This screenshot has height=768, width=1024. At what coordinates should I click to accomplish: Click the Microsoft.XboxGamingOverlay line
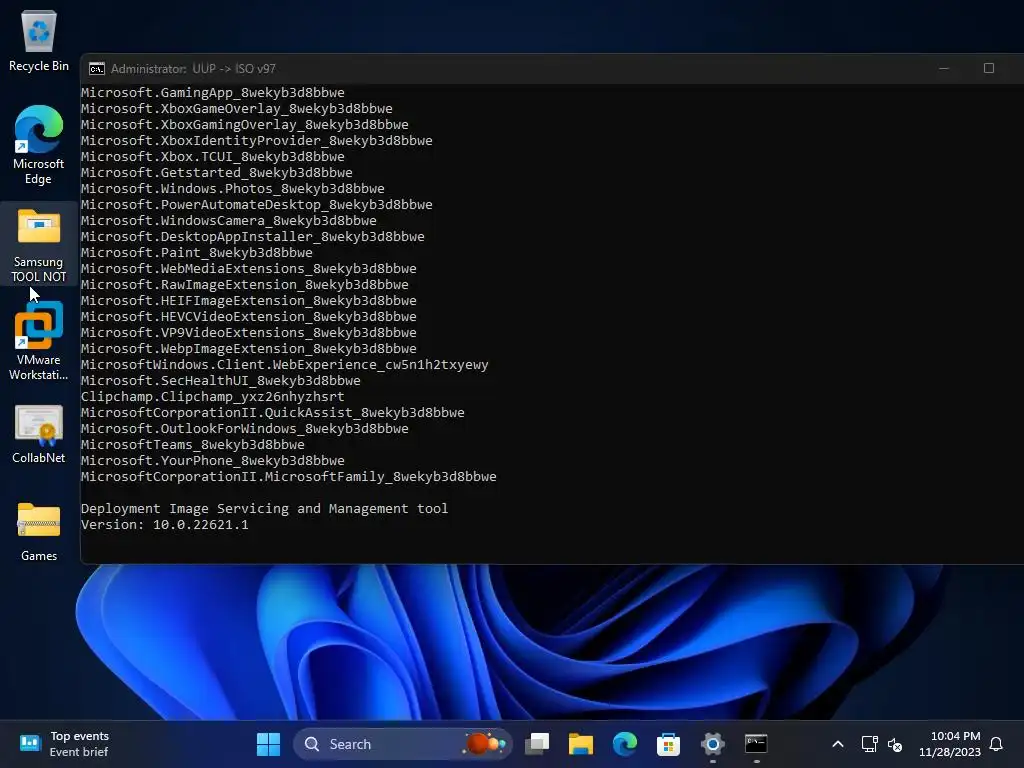tap(245, 125)
